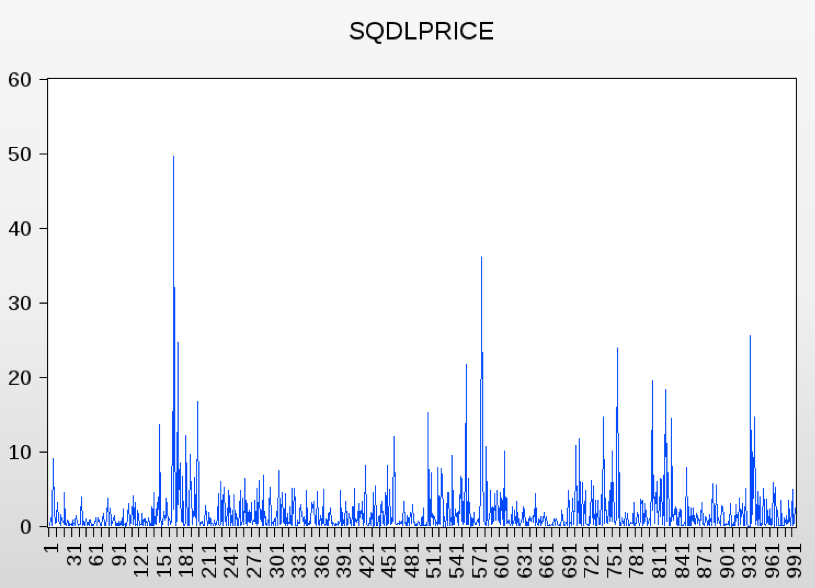Click the SQDLPRICE chart title
This screenshot has width=815, height=588.
(x=421, y=31)
